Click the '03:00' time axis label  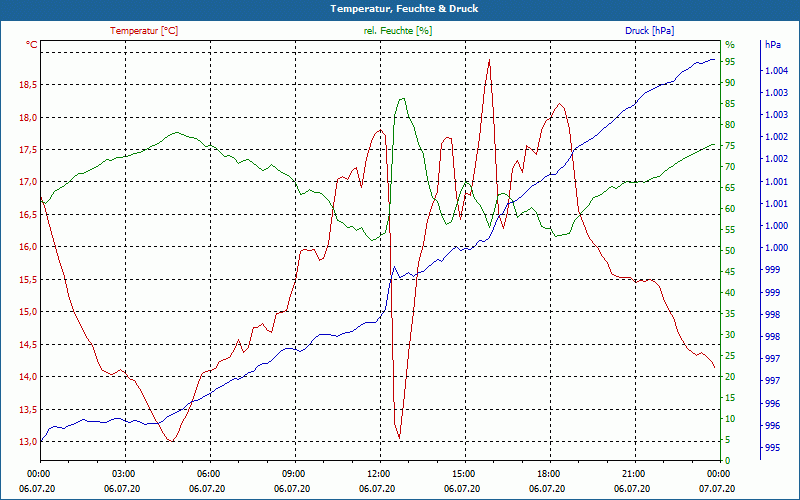click(x=122, y=473)
